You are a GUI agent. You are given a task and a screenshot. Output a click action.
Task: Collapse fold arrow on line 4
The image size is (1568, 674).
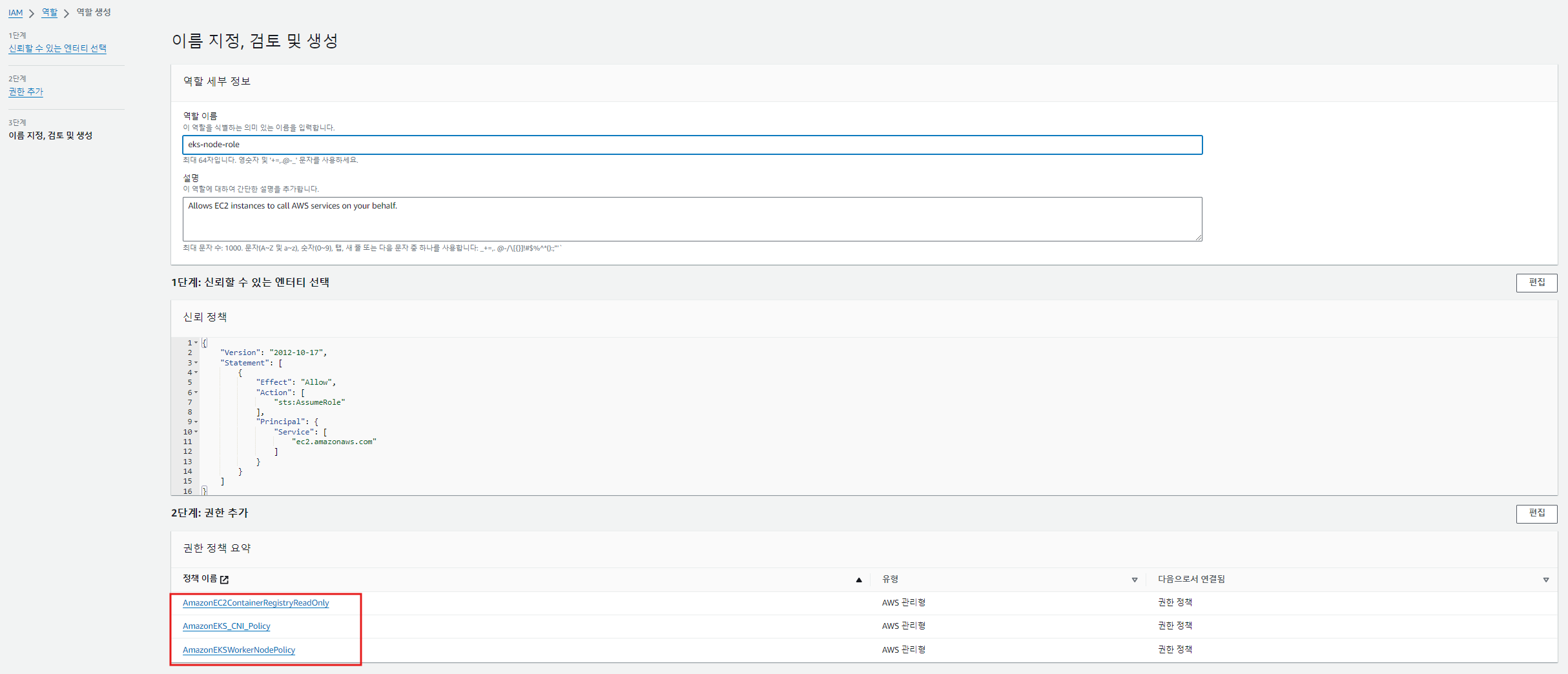click(196, 373)
